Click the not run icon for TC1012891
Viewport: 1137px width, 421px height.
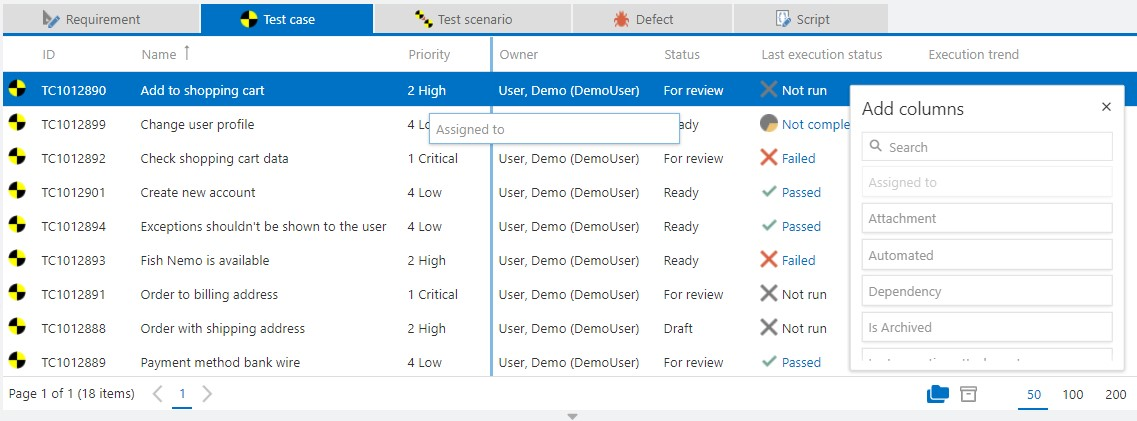click(769, 294)
